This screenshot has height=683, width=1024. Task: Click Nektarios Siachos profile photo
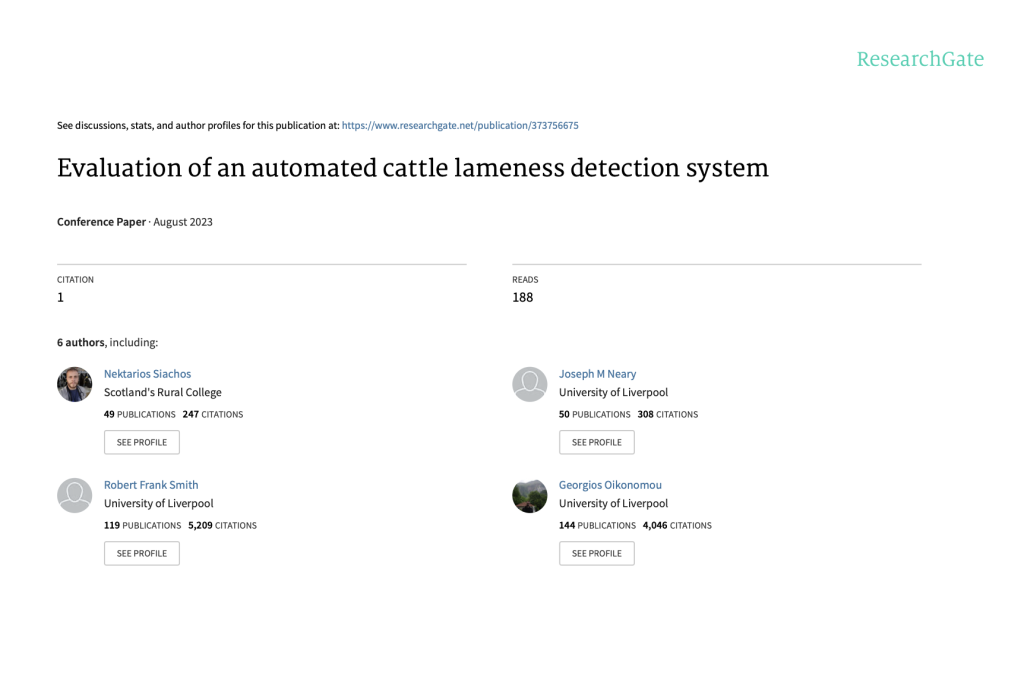(74, 385)
